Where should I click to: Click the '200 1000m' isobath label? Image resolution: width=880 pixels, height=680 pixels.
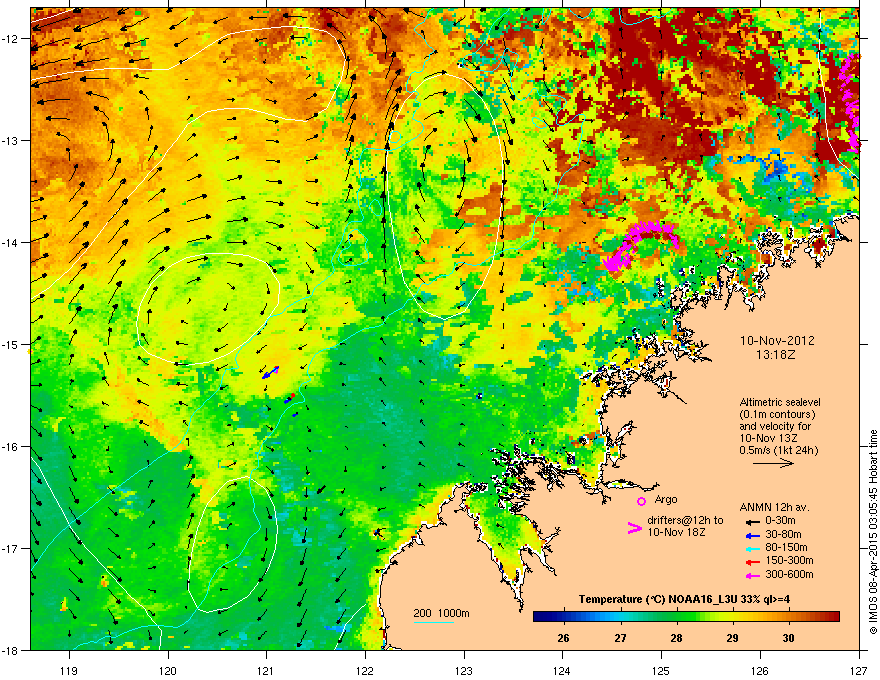pos(441,613)
